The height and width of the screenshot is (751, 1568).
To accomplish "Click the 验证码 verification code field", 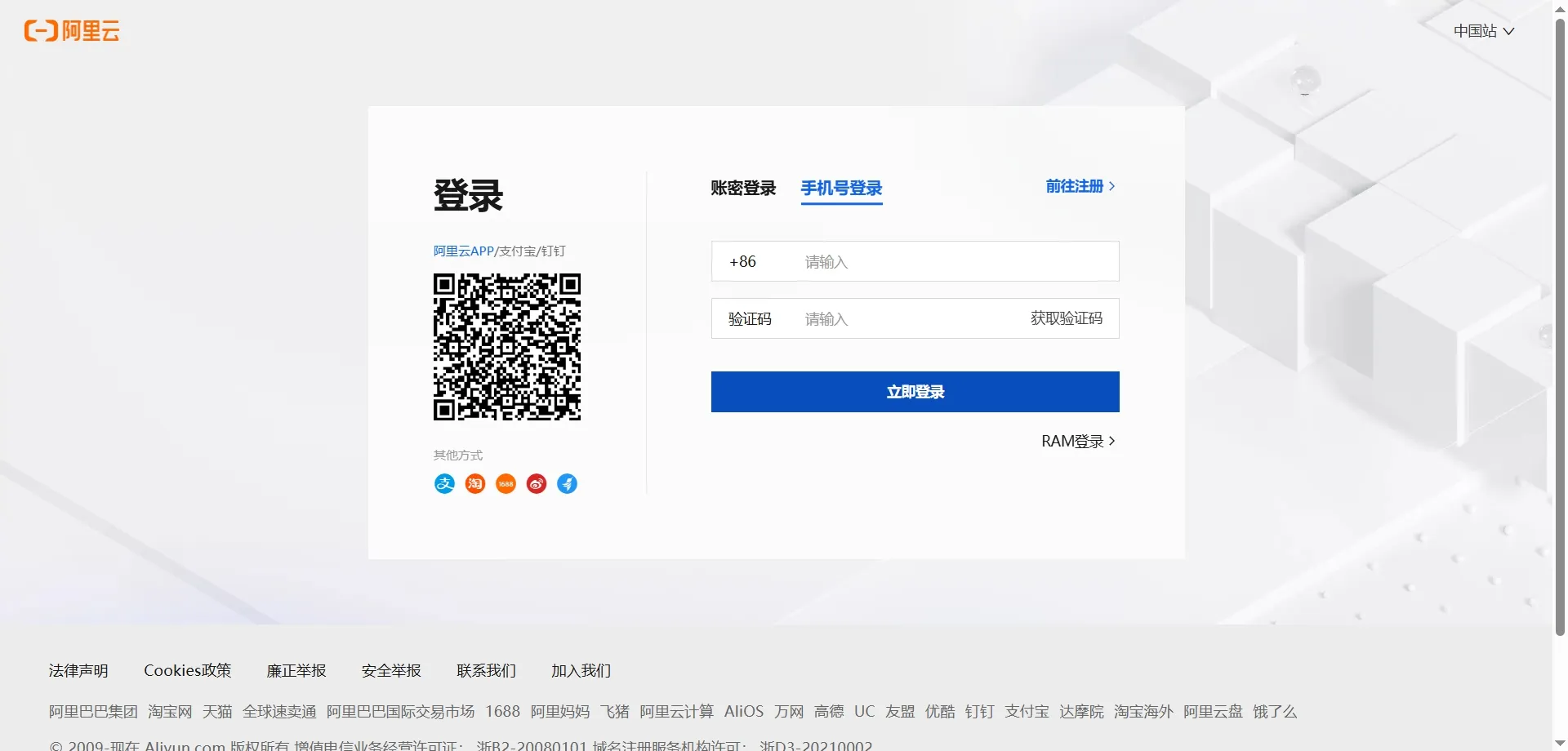I will click(x=898, y=318).
